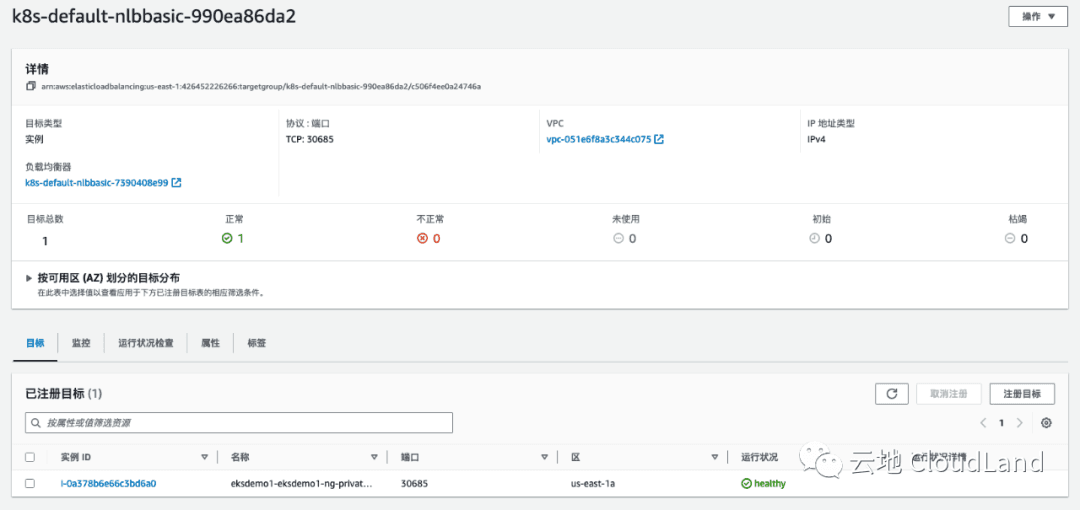Screen dimensions: 1080x510
Task: Open the 操作 actions dropdown
Action: point(1038,17)
